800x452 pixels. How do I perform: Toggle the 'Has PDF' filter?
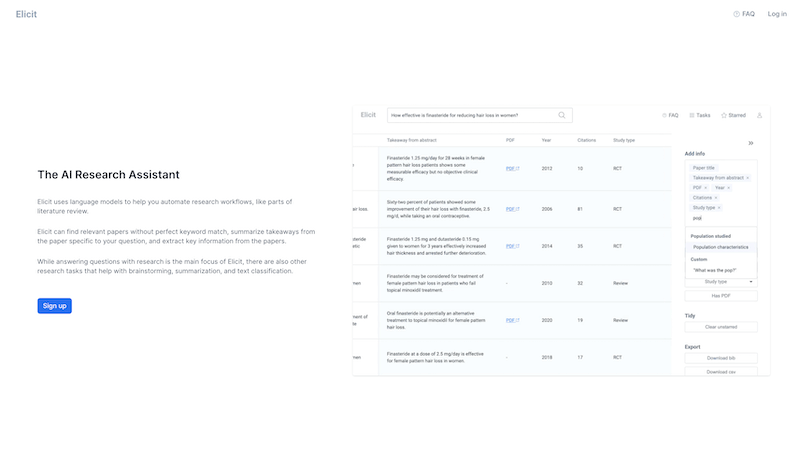[x=720, y=296]
